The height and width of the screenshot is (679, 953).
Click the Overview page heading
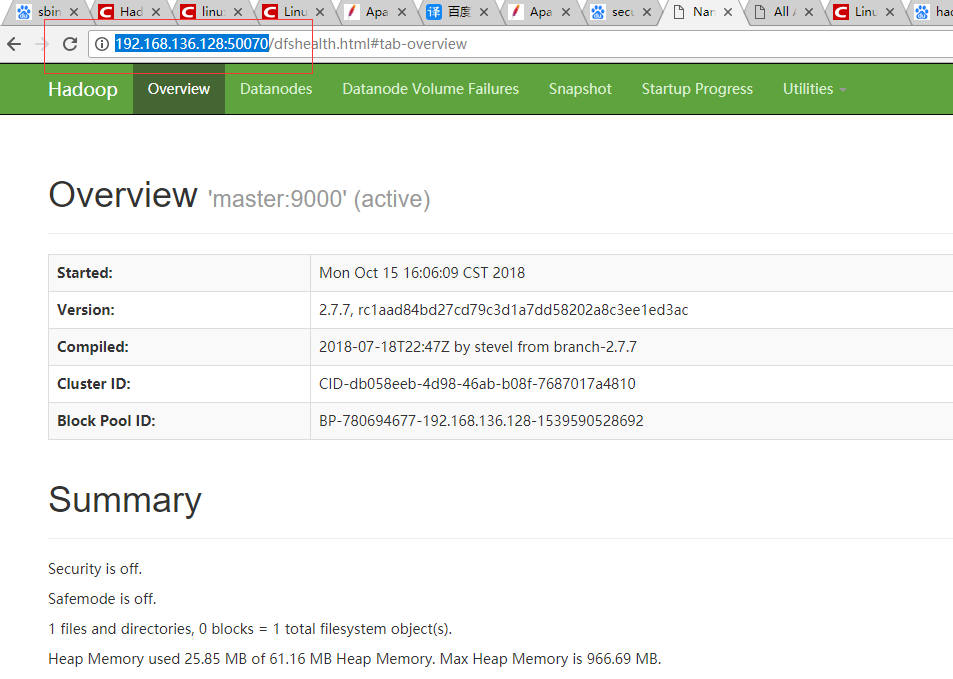pos(123,195)
